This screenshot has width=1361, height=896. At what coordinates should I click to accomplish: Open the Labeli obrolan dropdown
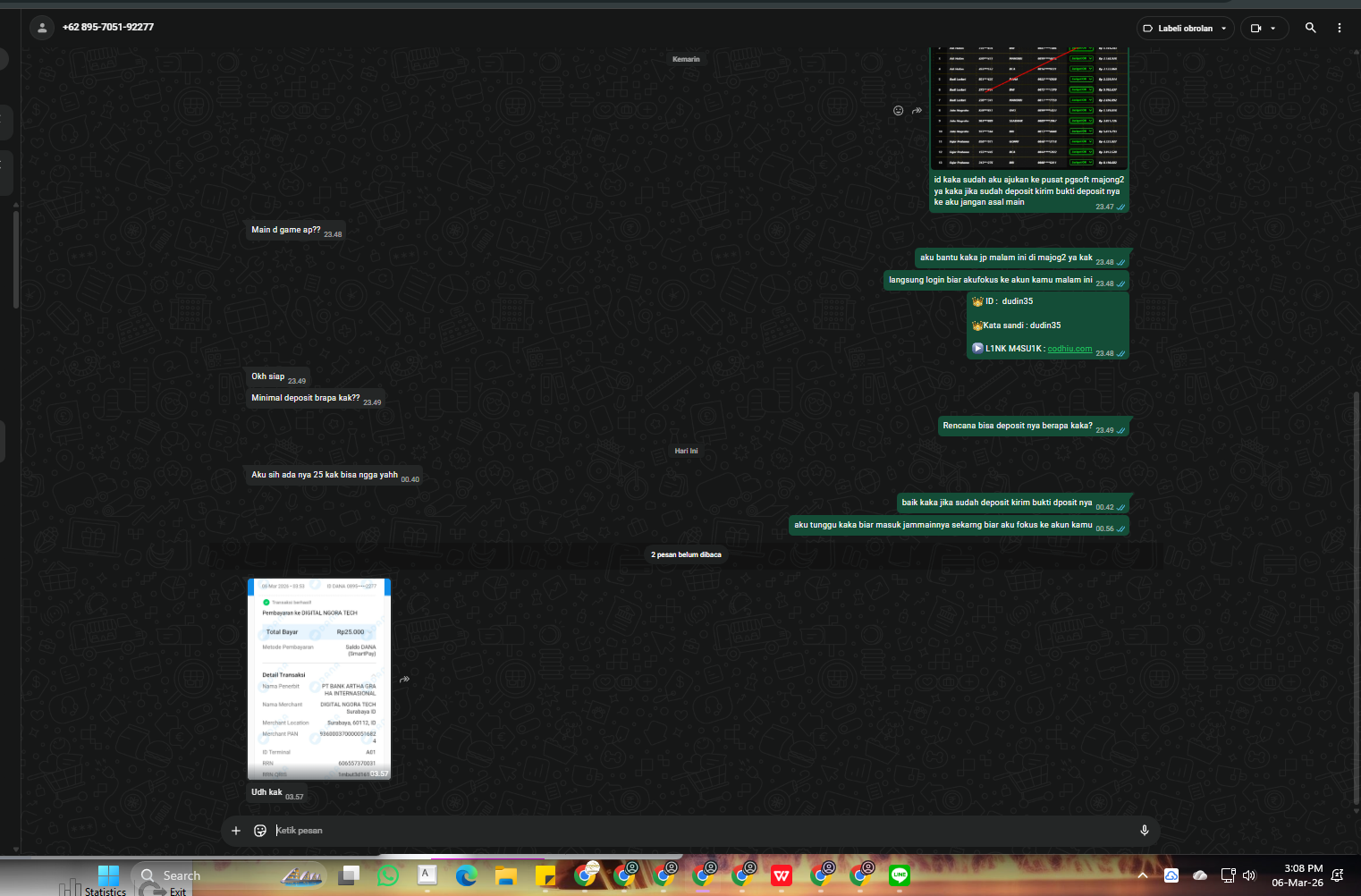coord(1185,29)
